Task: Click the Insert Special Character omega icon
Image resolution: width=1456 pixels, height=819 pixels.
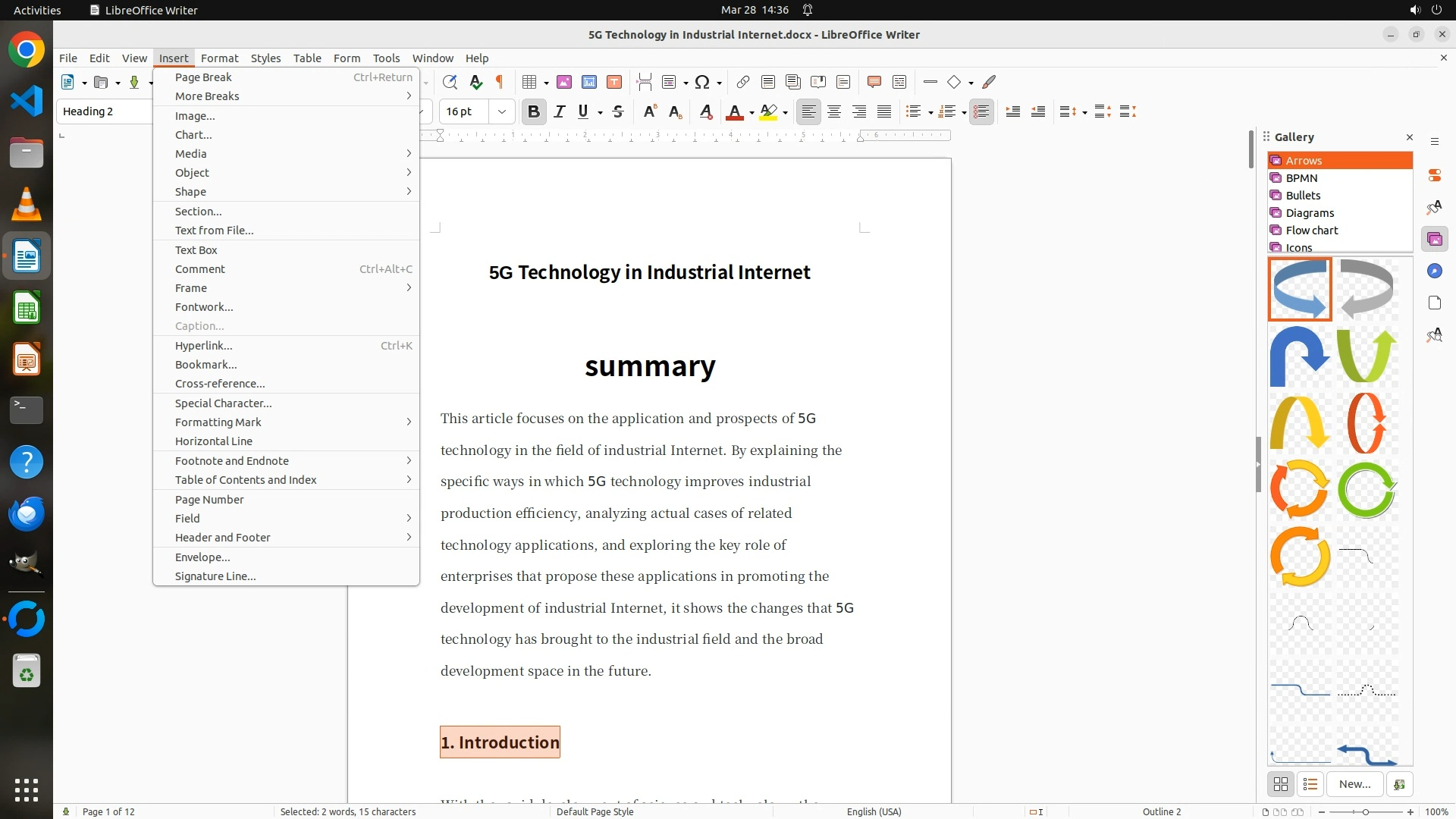Action: [x=702, y=82]
